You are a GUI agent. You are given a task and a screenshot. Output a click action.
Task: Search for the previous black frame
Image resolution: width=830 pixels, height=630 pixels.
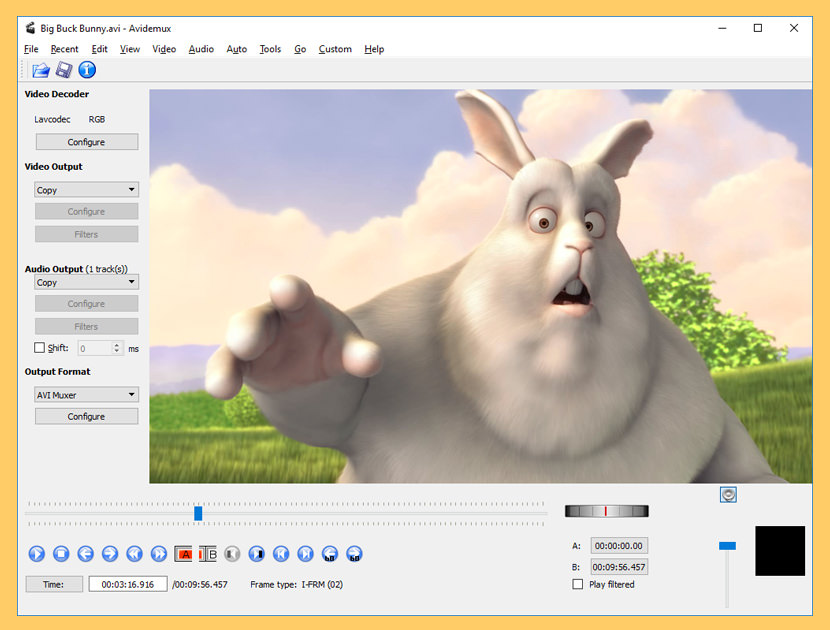point(232,554)
